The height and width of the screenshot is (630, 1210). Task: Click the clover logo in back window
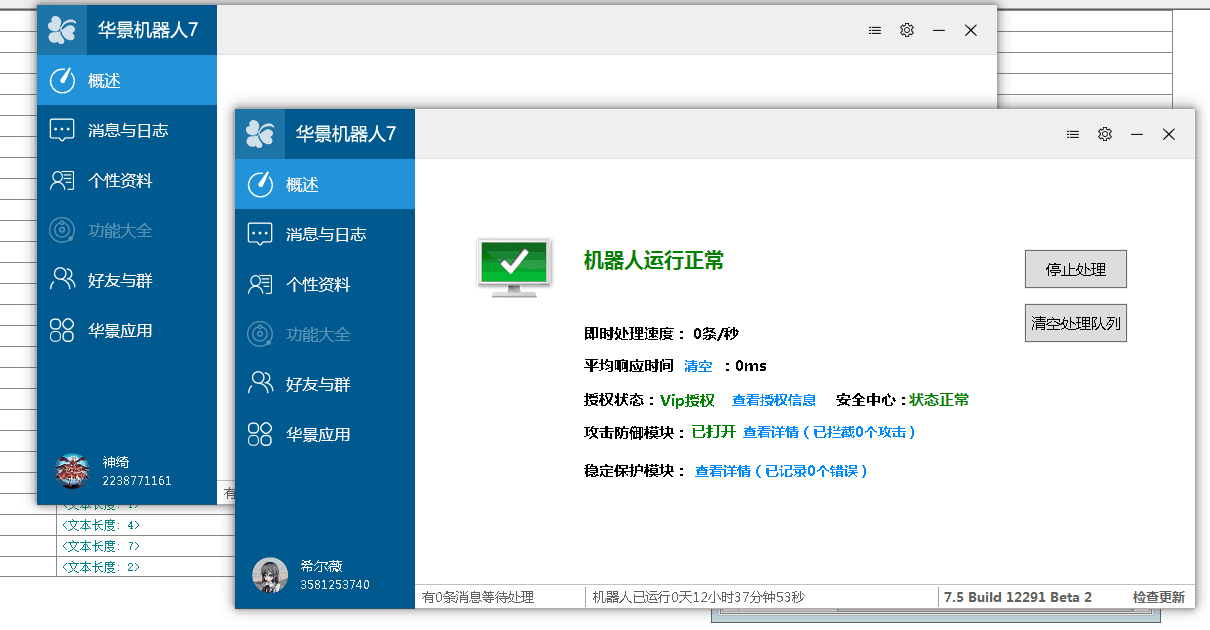[62, 30]
